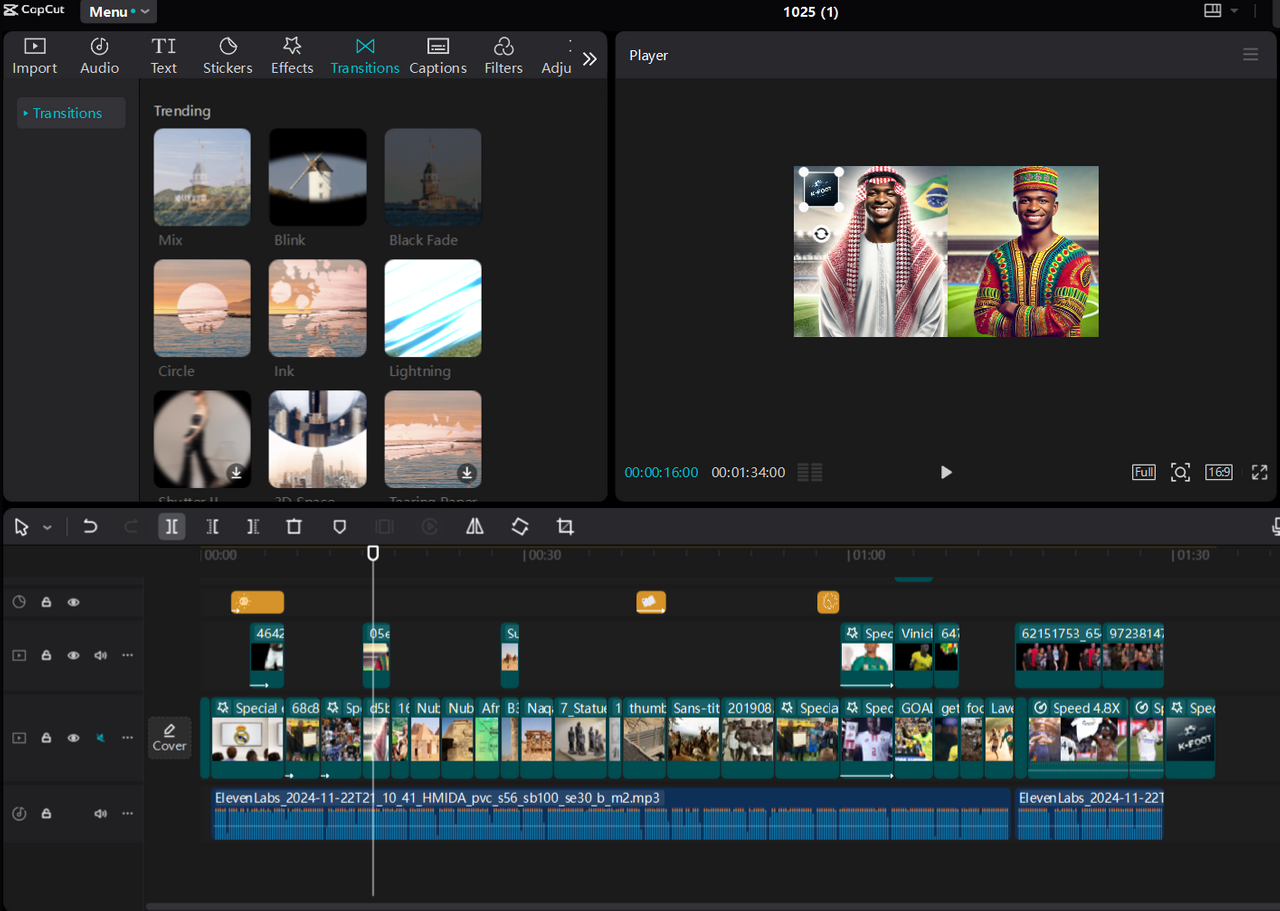Delete the selected clip with trash icon

(294, 526)
